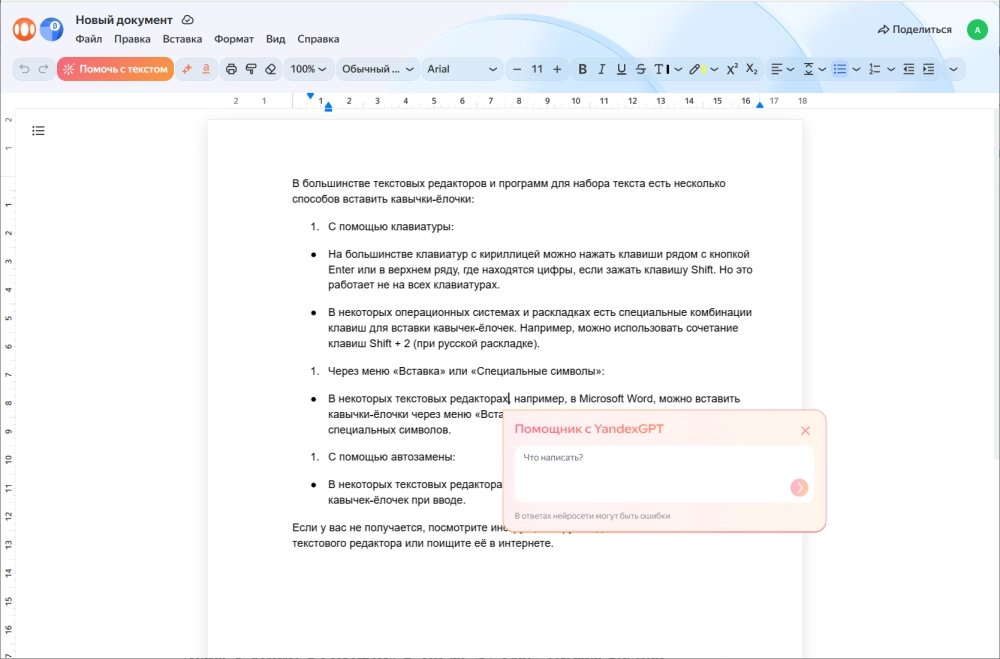Click the font size value 11
This screenshot has width=1000, height=659.
(x=537, y=69)
